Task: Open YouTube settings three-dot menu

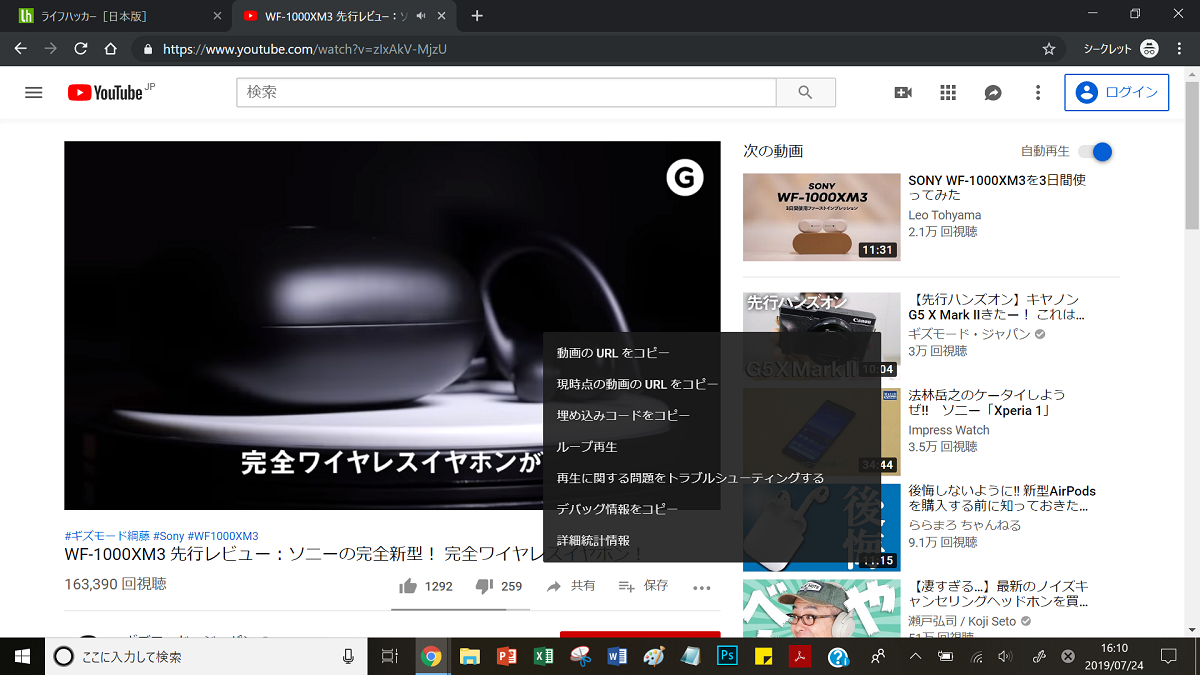Action: [1038, 92]
